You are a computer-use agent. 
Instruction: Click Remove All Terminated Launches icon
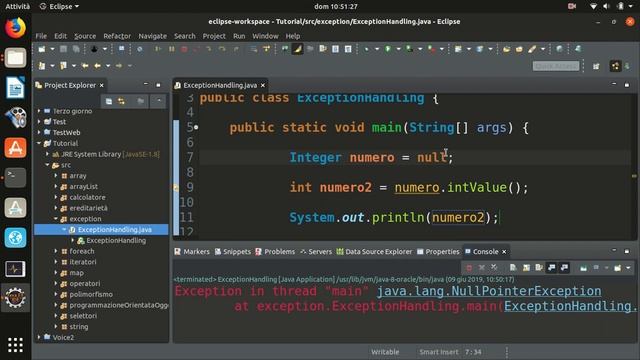coord(494,268)
